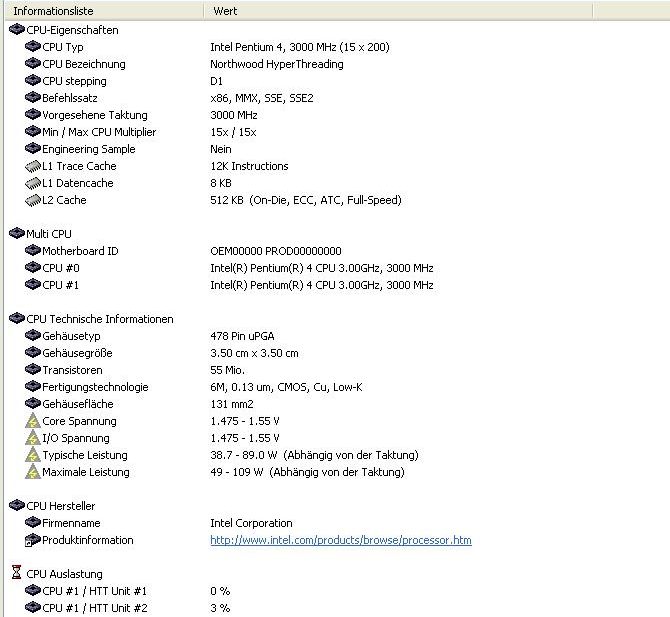670x617 pixels.
Task: Click the value '49 - 109 W (Abhängig von der Taktung)'
Action: (307, 472)
